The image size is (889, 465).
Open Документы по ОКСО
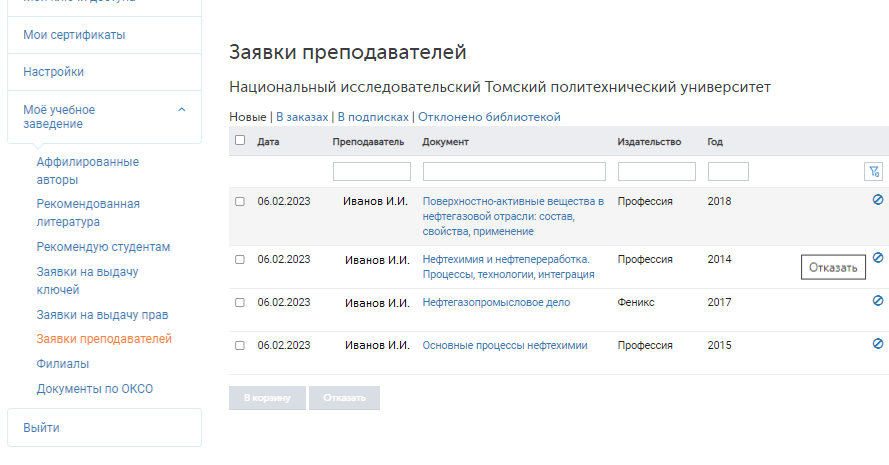95,388
